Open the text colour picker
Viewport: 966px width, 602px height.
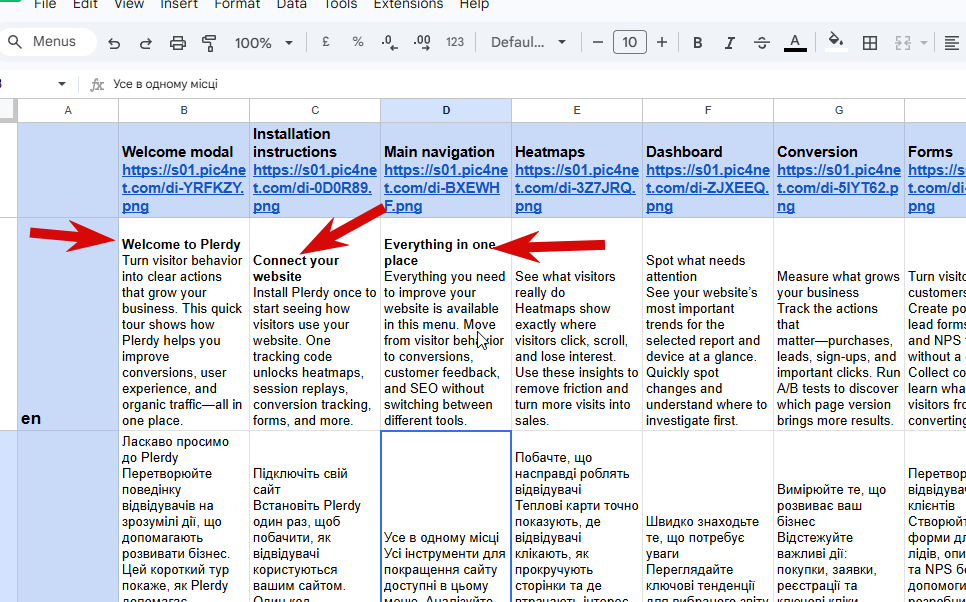[x=795, y=43]
